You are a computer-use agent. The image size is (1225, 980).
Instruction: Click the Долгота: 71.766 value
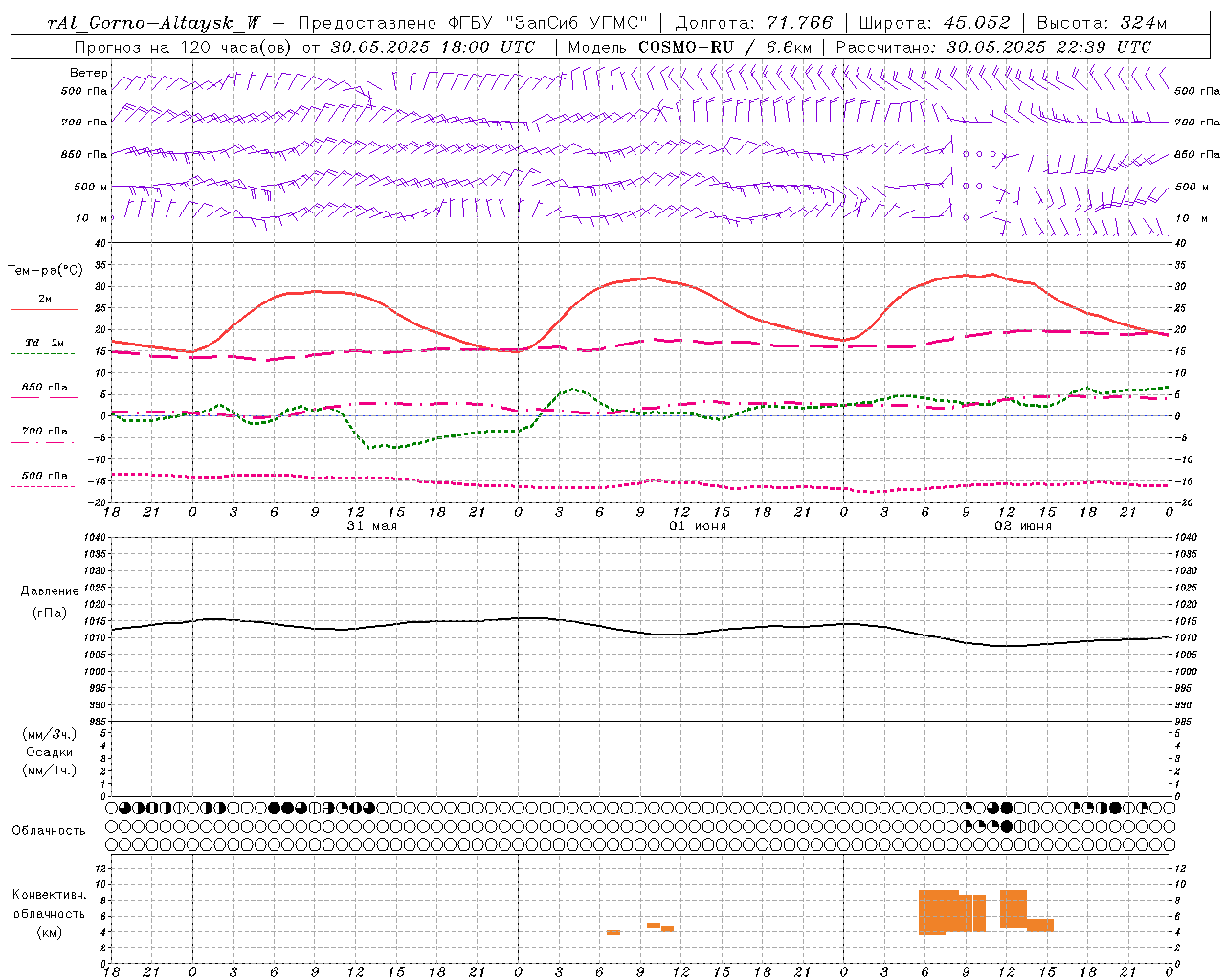(754, 23)
